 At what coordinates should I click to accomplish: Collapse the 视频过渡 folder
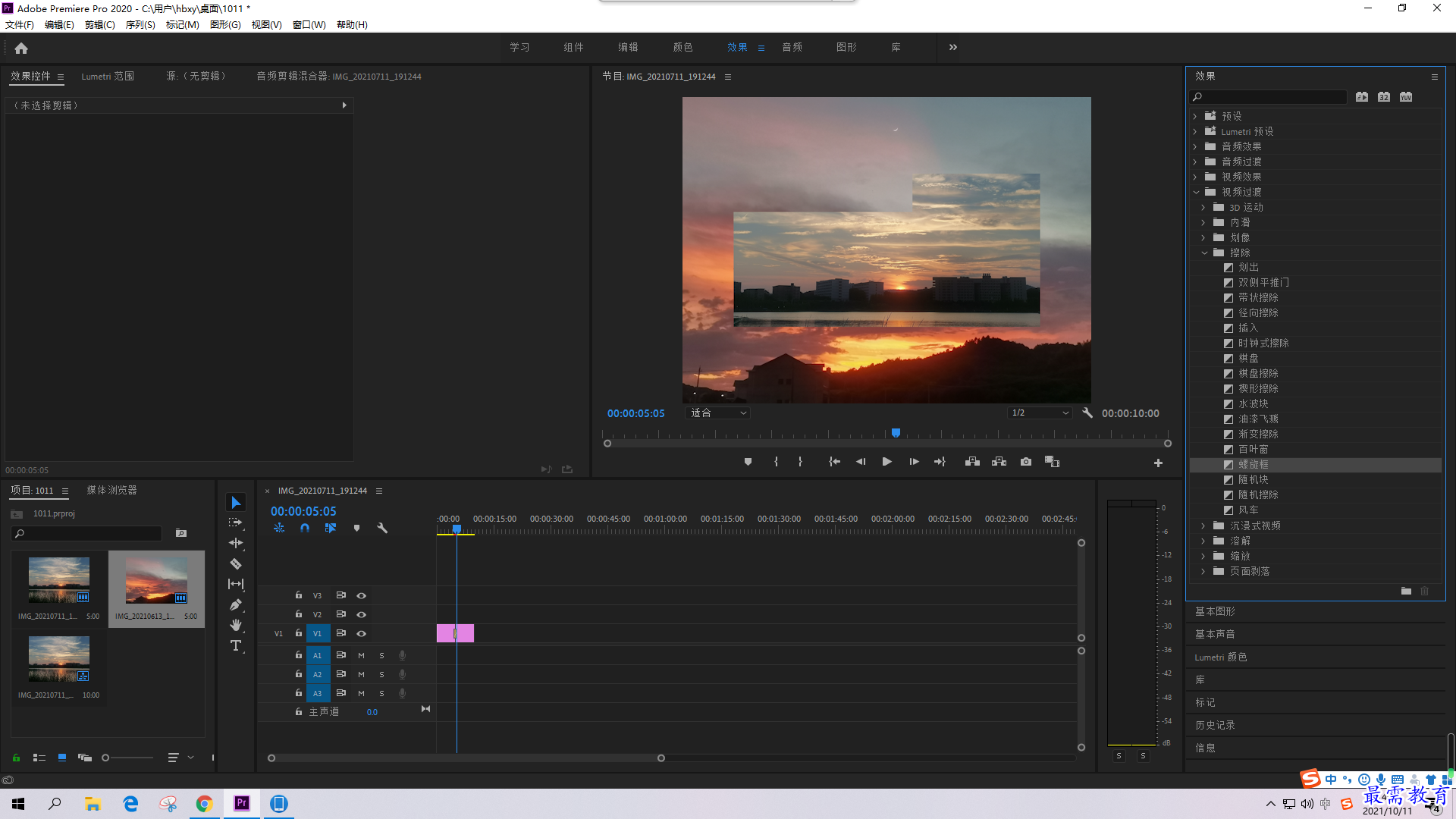tap(1196, 193)
